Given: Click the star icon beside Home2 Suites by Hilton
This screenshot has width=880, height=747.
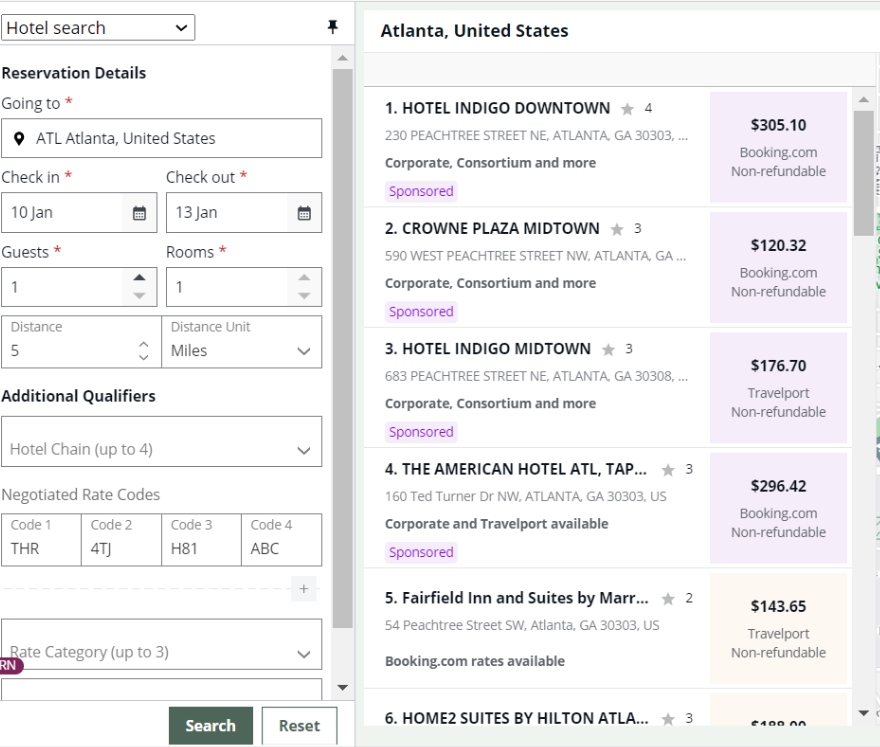Looking at the screenshot, I should [668, 719].
